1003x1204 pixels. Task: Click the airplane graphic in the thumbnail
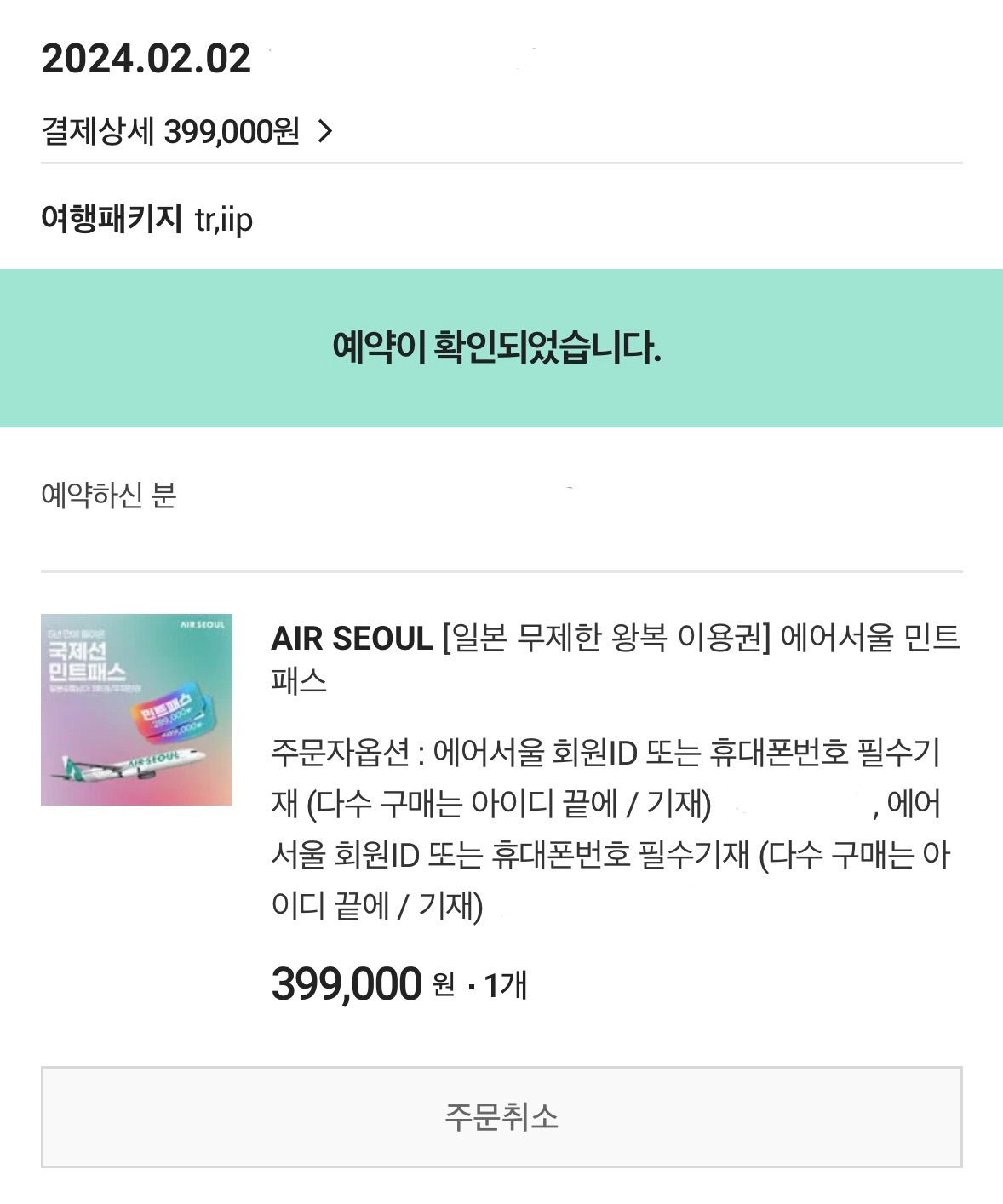pos(128,762)
